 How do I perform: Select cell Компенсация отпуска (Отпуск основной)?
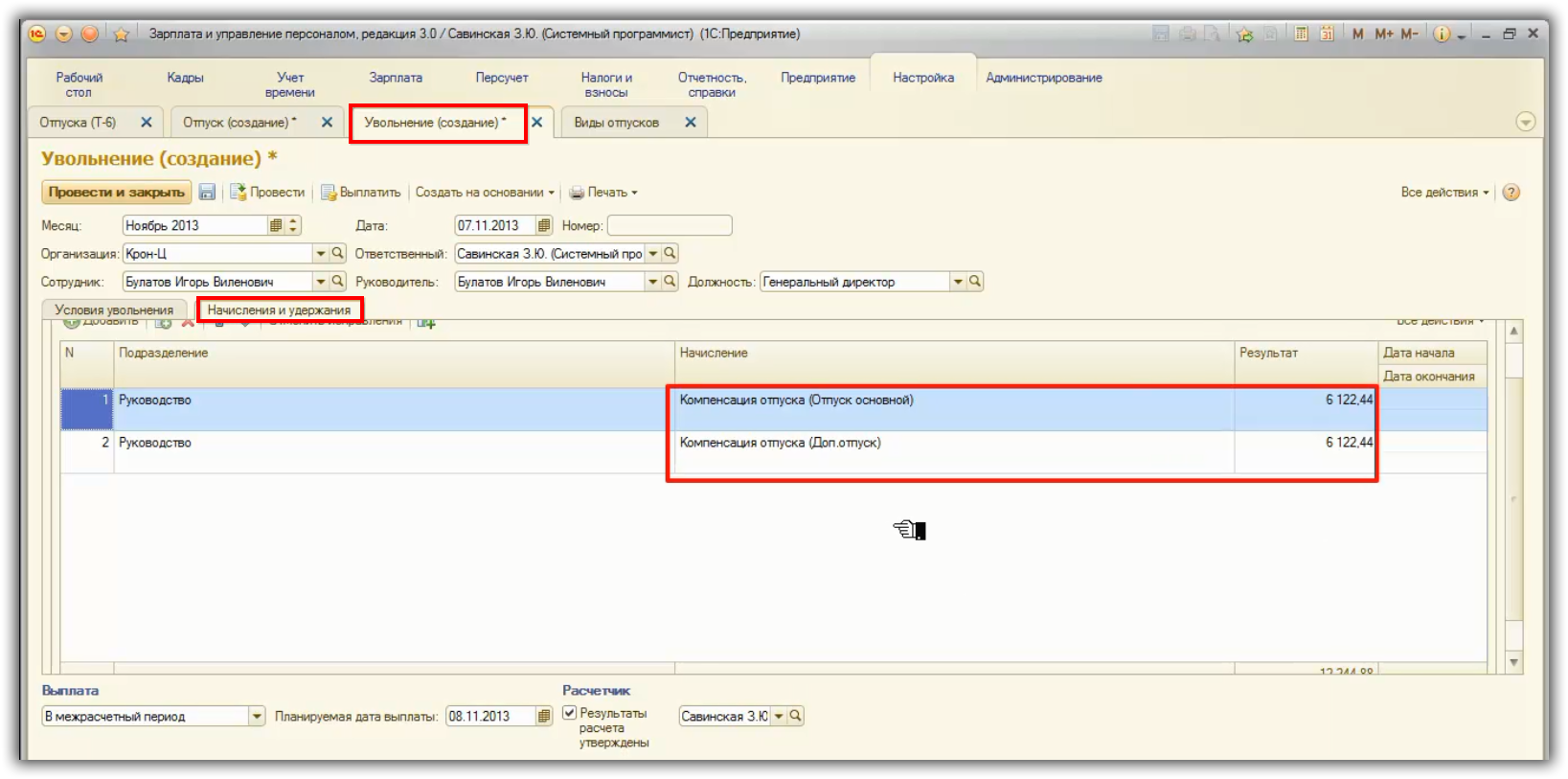click(x=954, y=409)
